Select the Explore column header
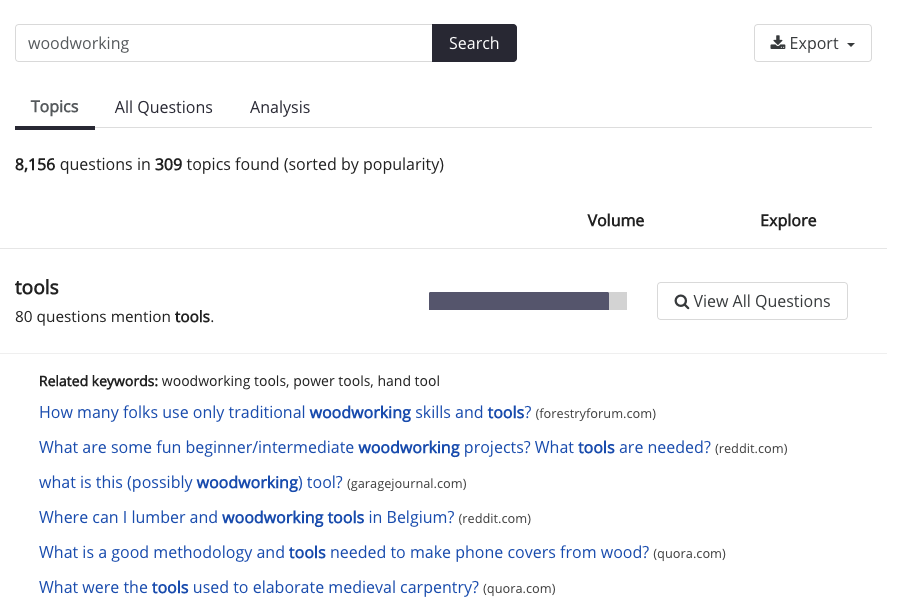 coord(788,221)
